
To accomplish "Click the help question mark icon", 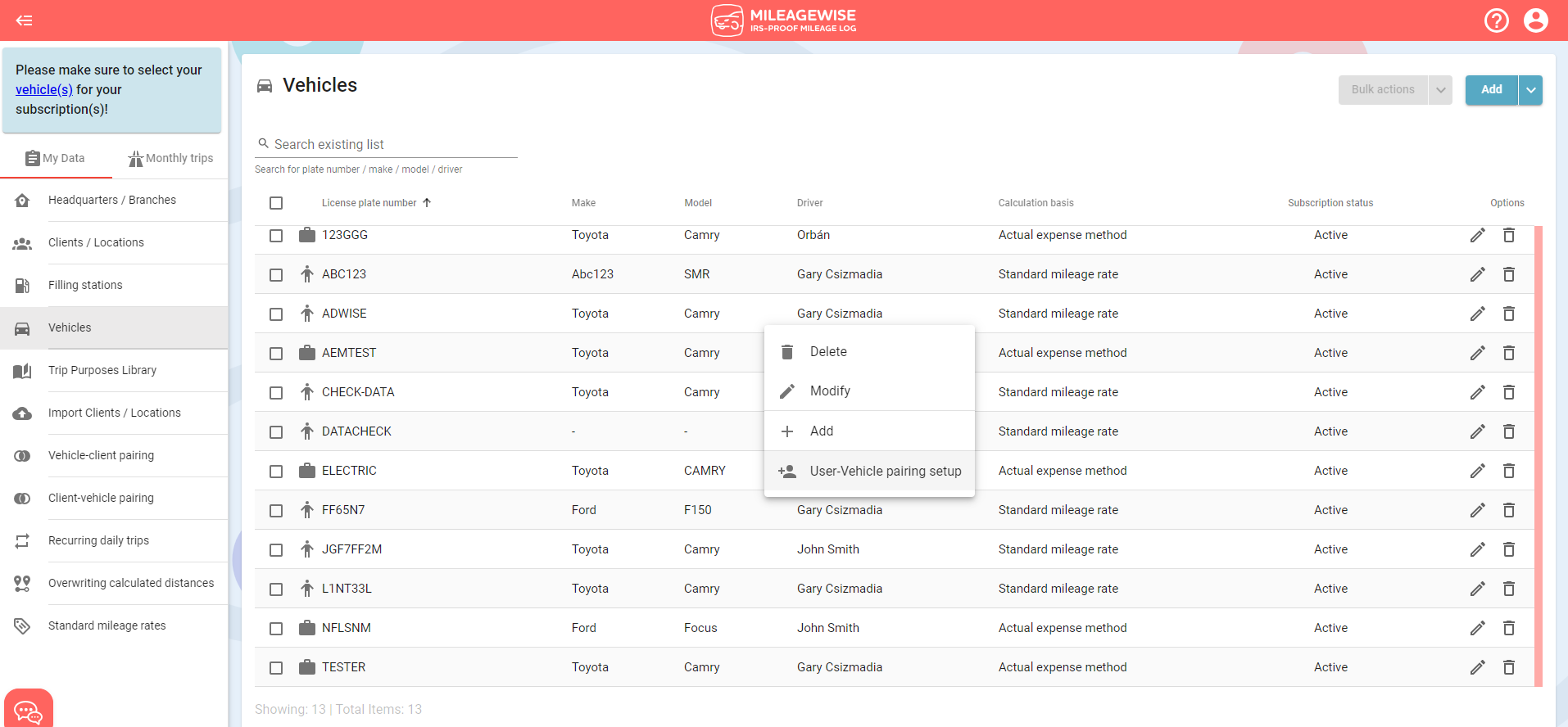I will 1496,20.
